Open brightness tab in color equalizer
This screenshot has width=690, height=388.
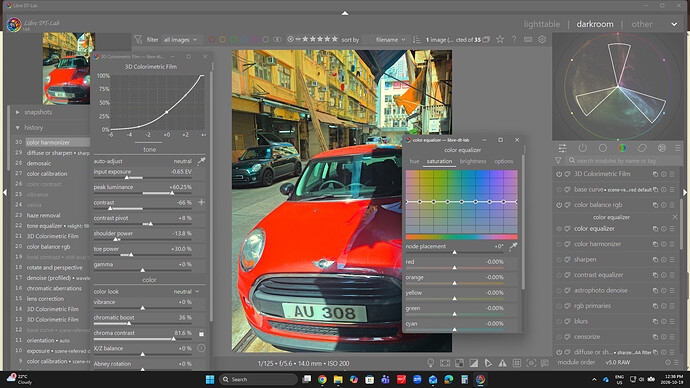click(473, 161)
